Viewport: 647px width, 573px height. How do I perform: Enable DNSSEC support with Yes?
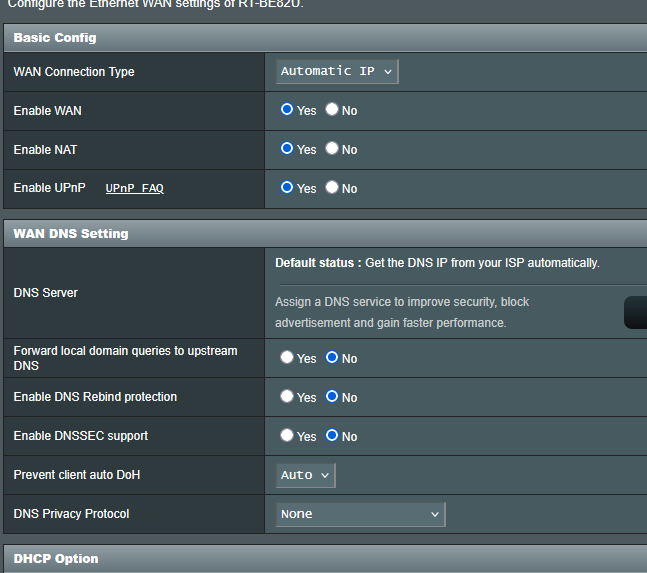[x=287, y=436]
